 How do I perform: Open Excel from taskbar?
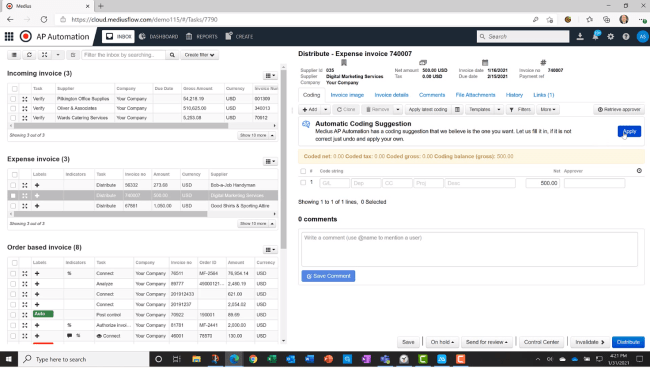click(x=272, y=359)
